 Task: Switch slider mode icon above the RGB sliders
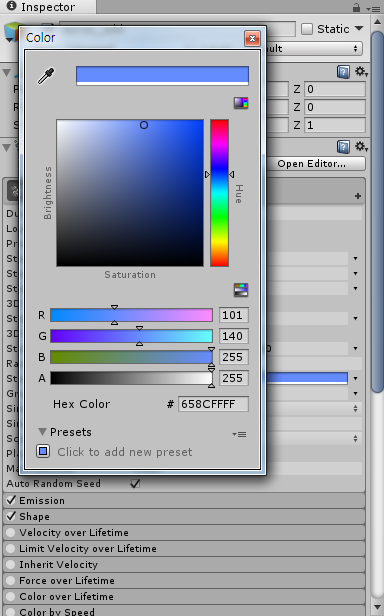pos(241,290)
